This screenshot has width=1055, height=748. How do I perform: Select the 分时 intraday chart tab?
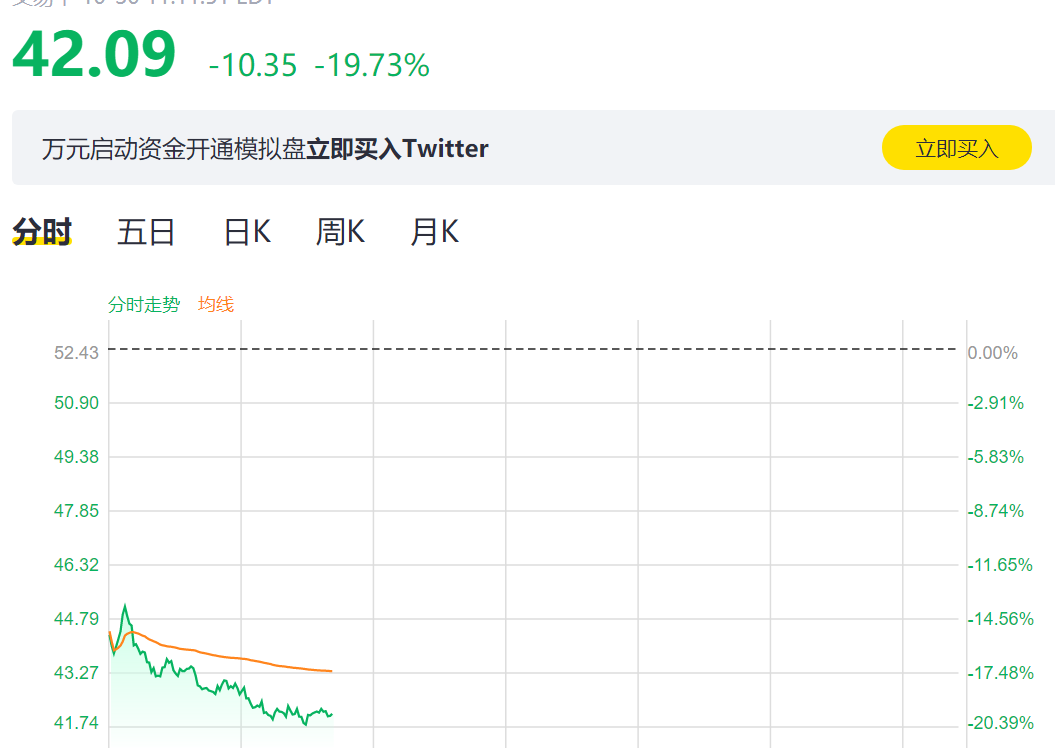[x=42, y=232]
